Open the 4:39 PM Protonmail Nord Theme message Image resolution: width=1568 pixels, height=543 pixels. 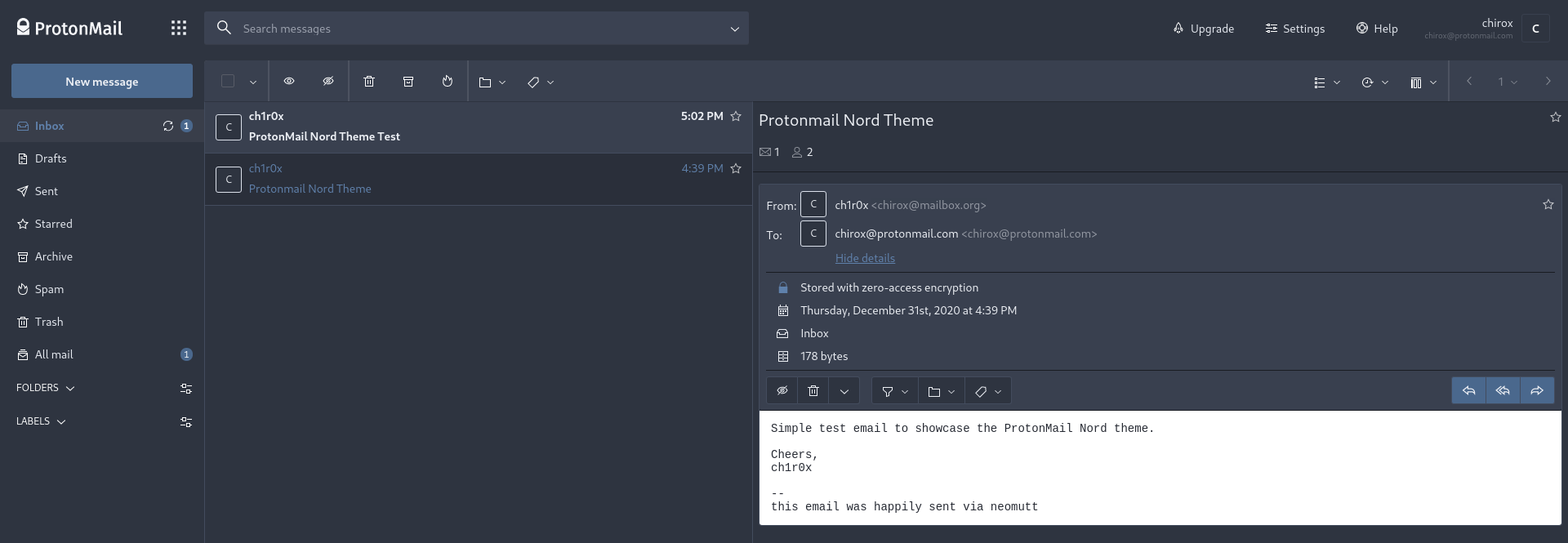478,180
